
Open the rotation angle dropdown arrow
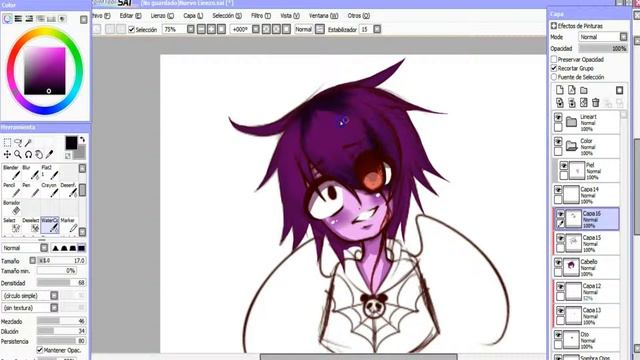click(256, 29)
